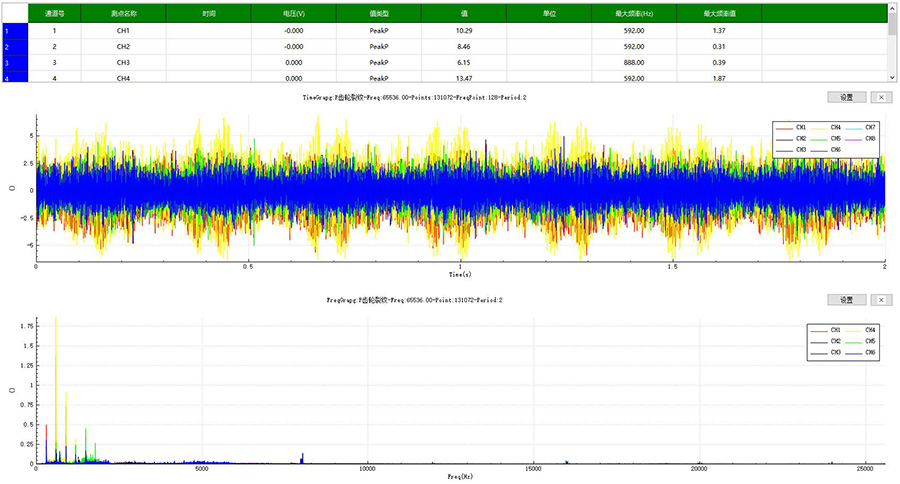Click the CH4 yellow swatch in time legend

[820, 128]
